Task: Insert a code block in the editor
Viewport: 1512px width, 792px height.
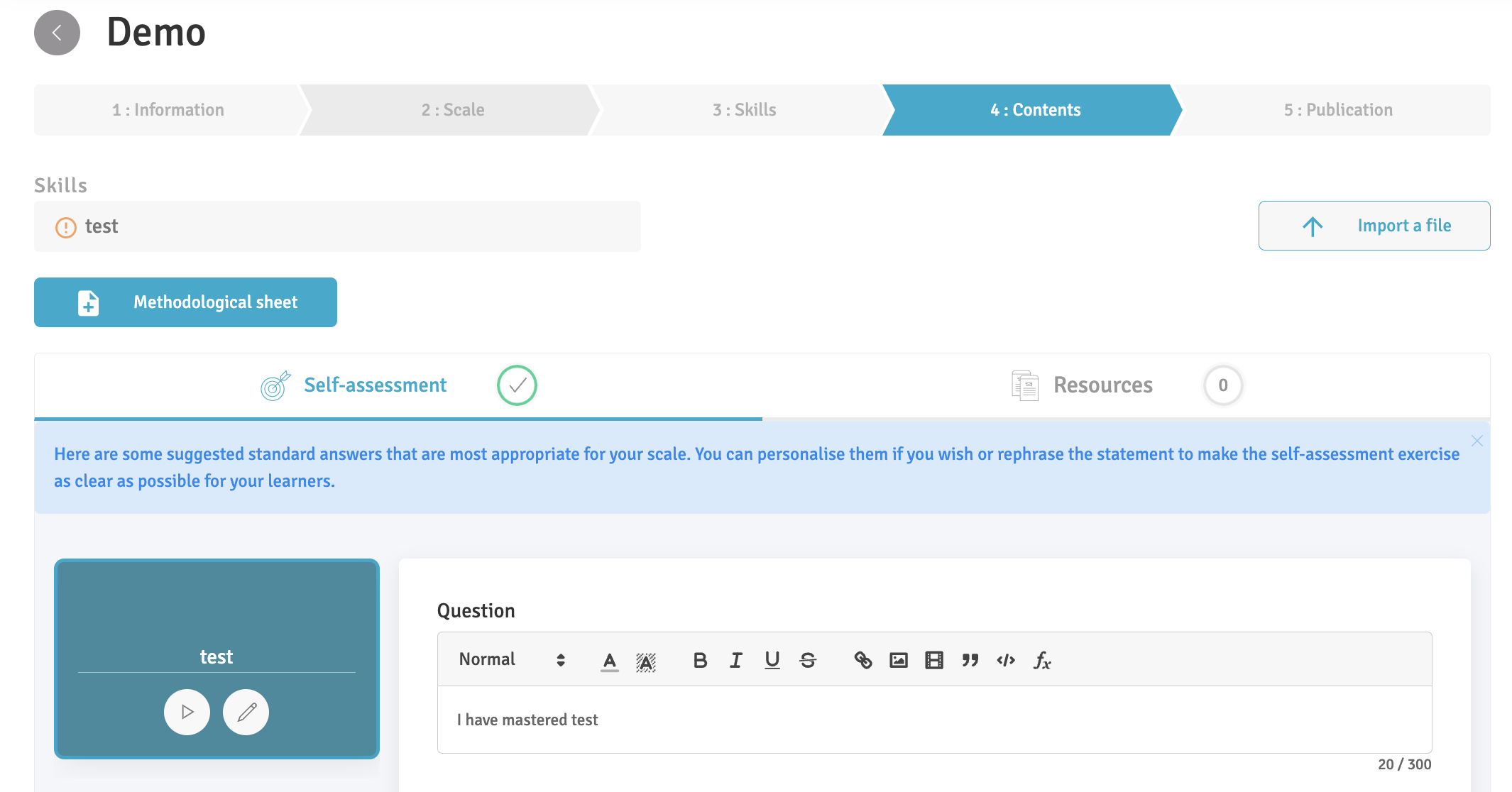Action: tap(1006, 660)
